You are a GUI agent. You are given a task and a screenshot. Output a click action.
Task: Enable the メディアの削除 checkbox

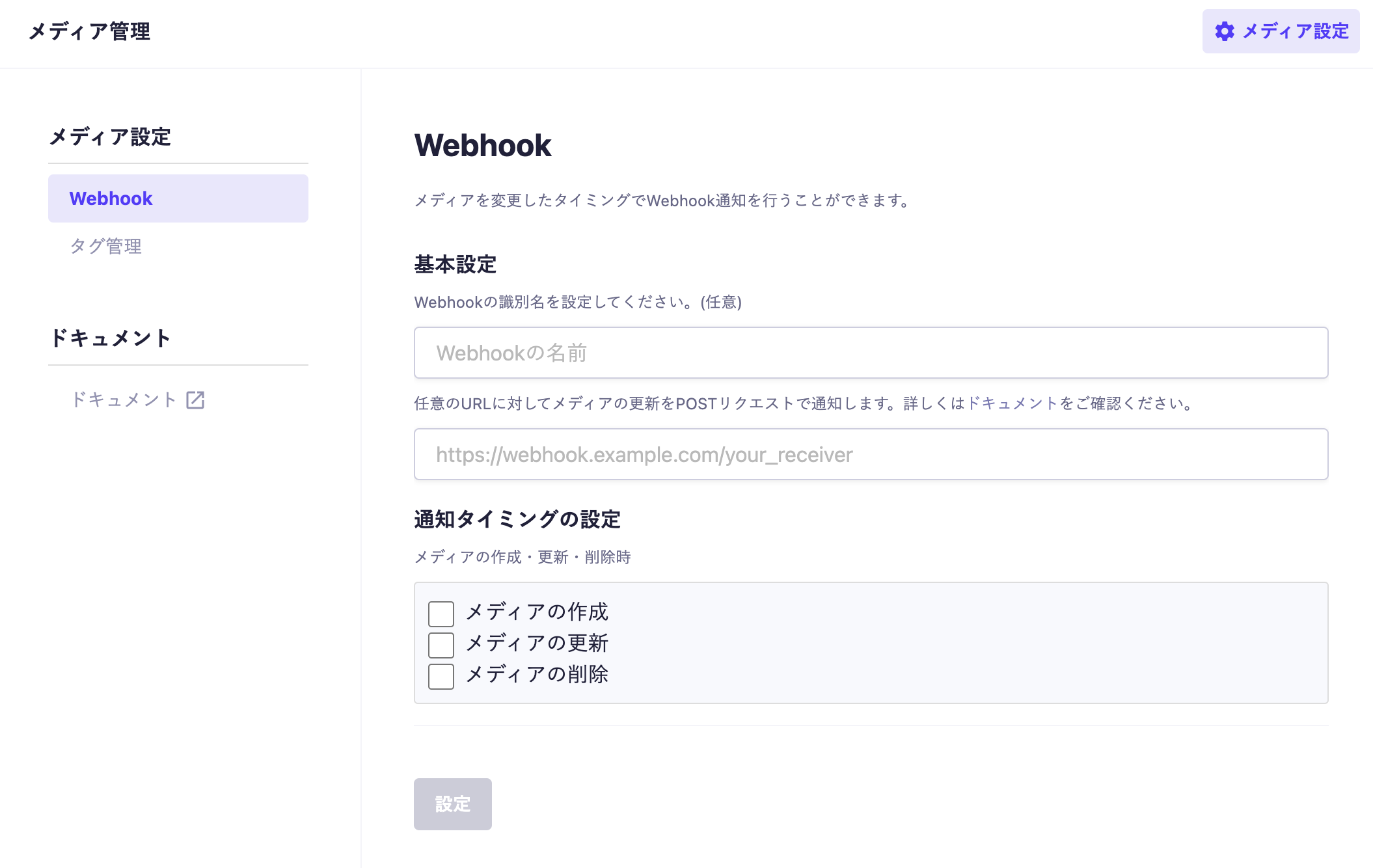point(441,676)
